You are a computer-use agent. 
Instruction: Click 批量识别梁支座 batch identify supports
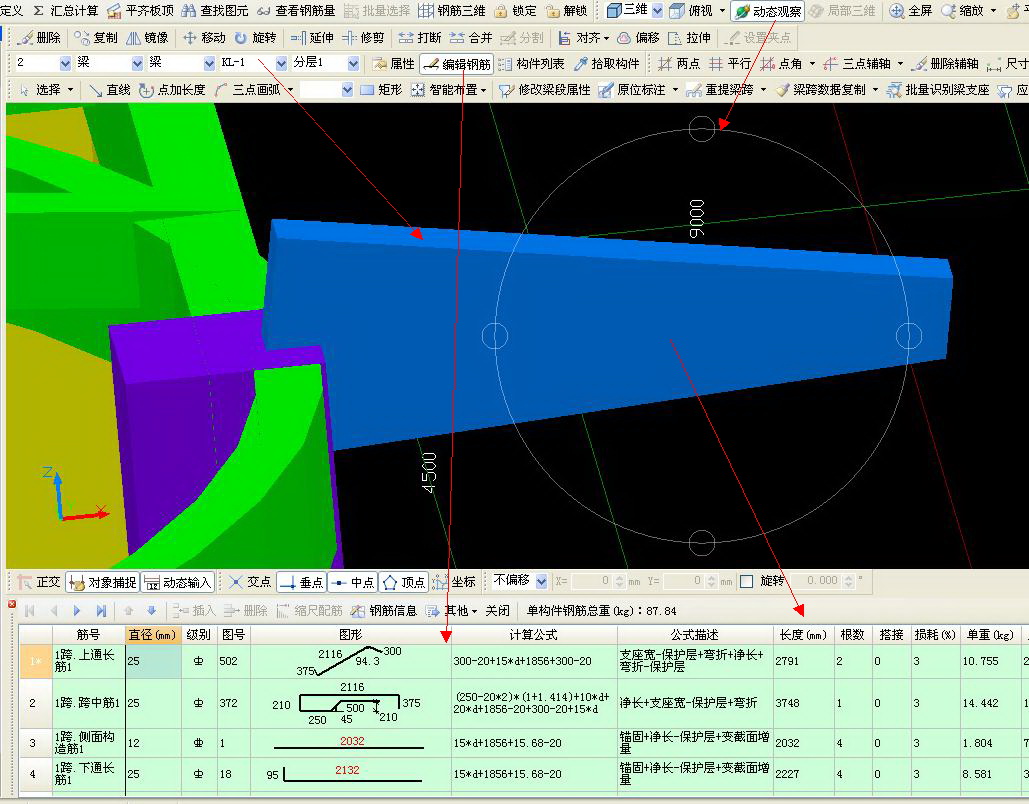(938, 89)
